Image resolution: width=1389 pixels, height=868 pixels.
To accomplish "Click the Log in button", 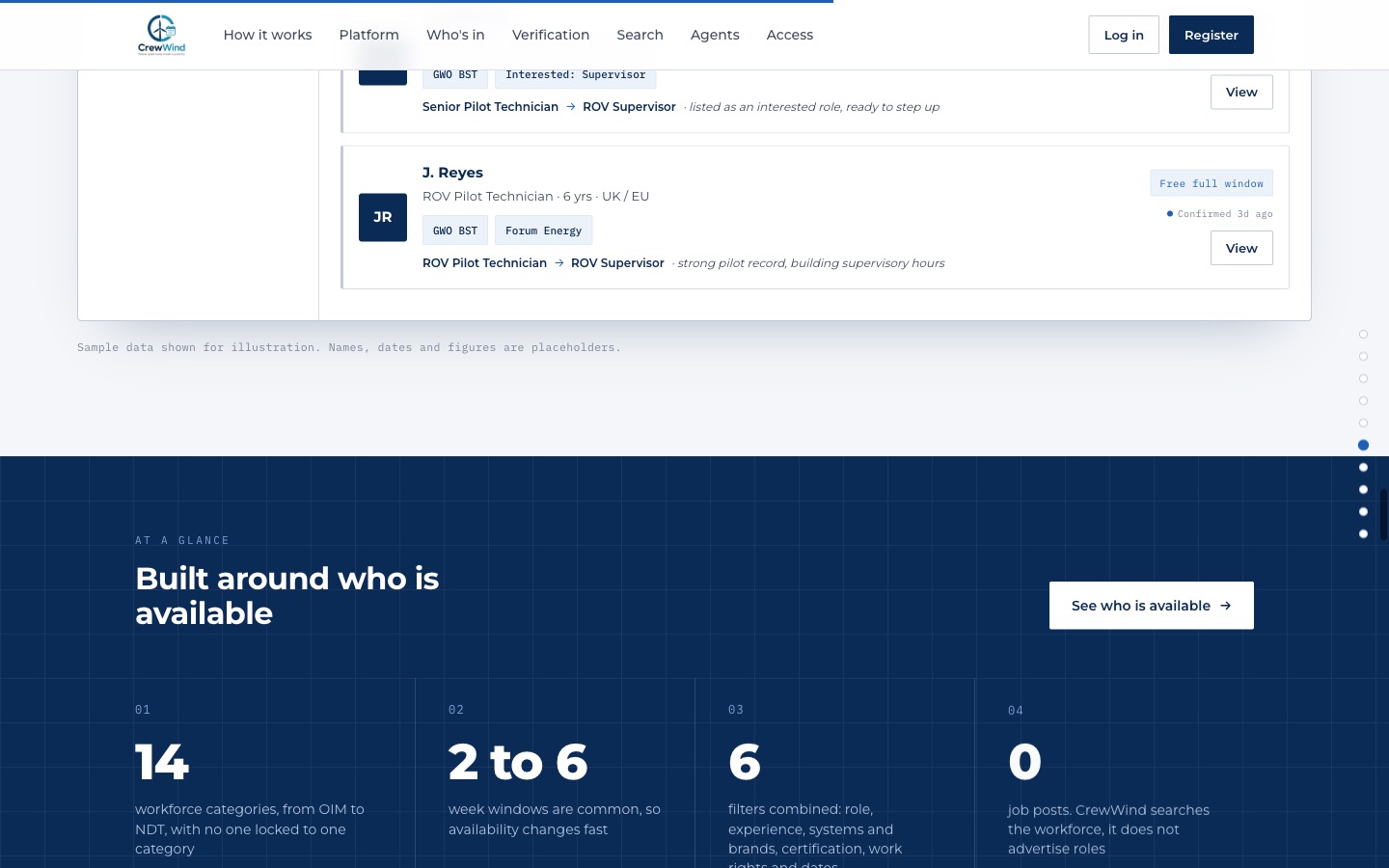I will pos(1124,35).
